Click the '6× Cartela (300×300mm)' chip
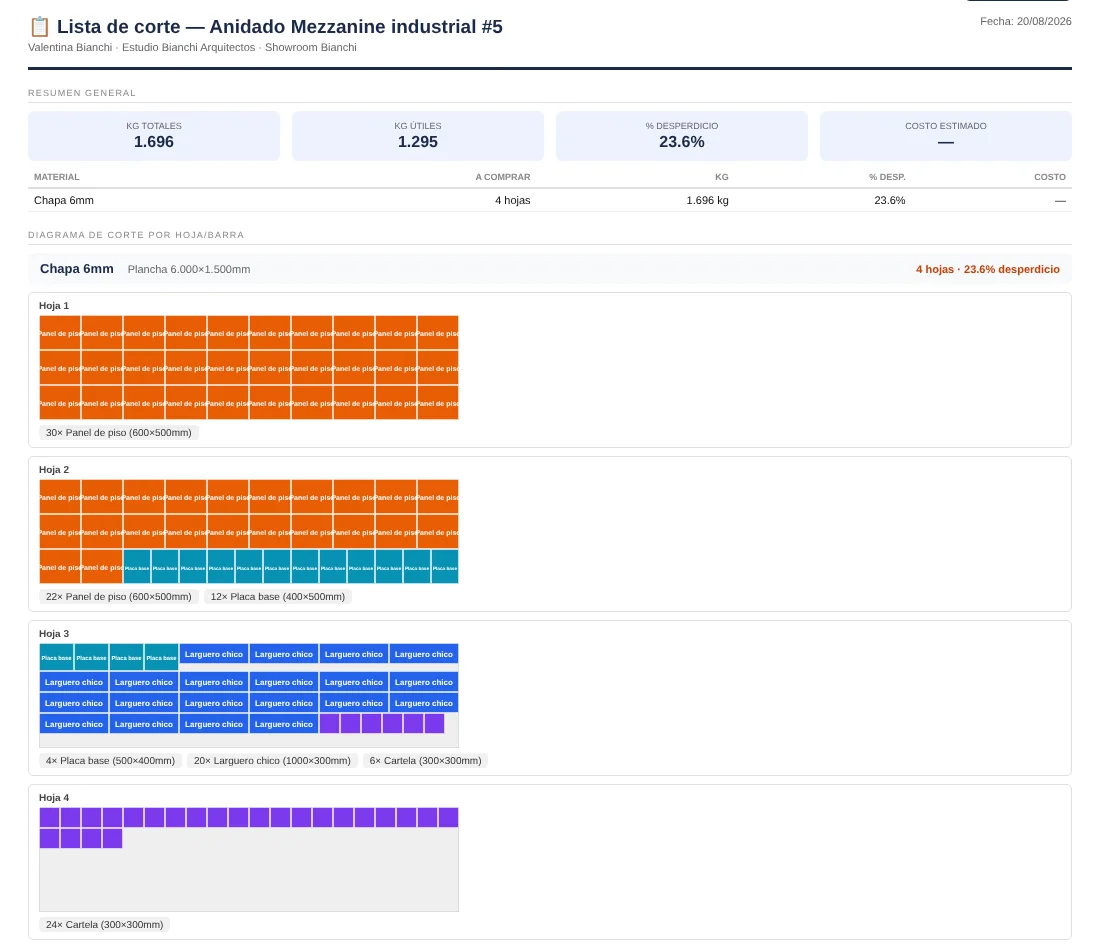The width and height of the screenshot is (1100, 950). (x=425, y=761)
